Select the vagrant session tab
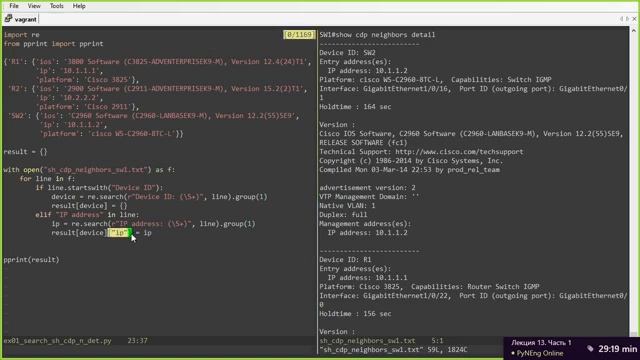Viewport: 640px width, 360px height. tap(21, 19)
